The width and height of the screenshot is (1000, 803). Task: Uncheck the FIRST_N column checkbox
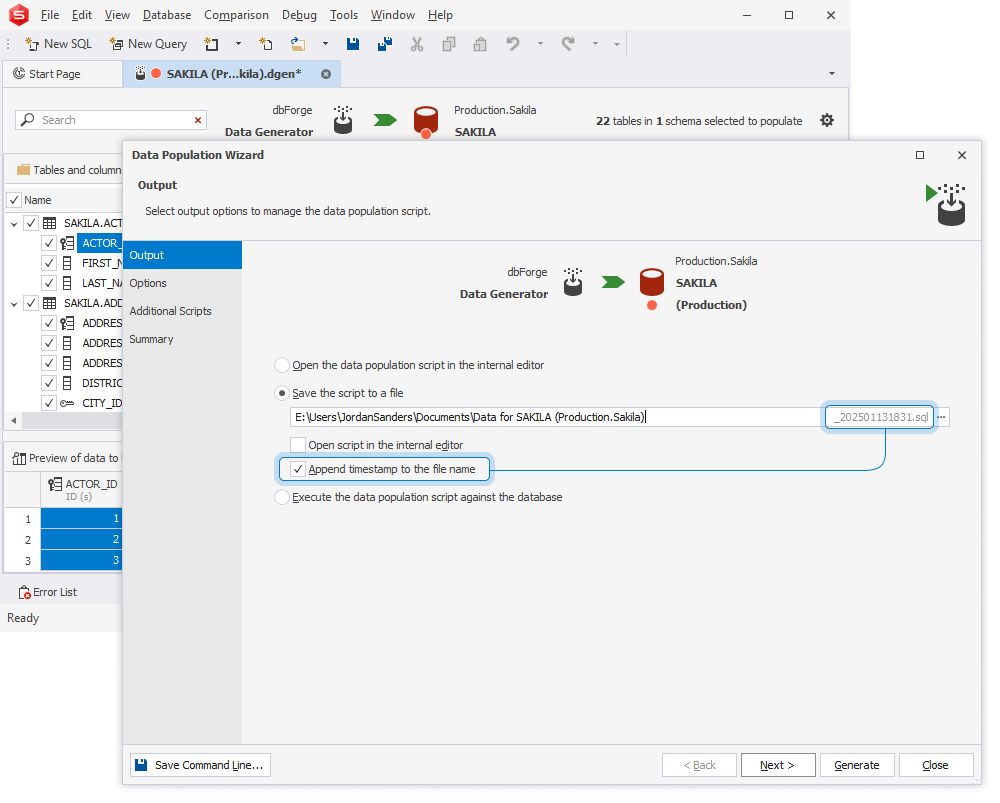pyautogui.click(x=48, y=263)
